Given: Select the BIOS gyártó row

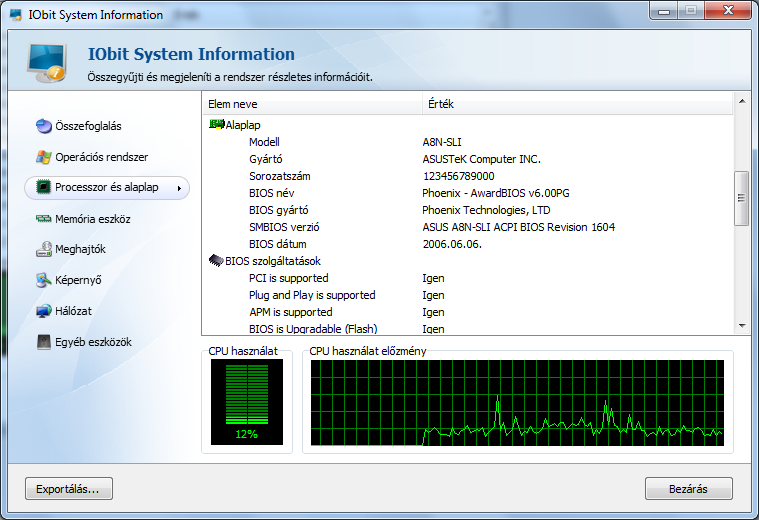Looking at the screenshot, I should (467, 210).
